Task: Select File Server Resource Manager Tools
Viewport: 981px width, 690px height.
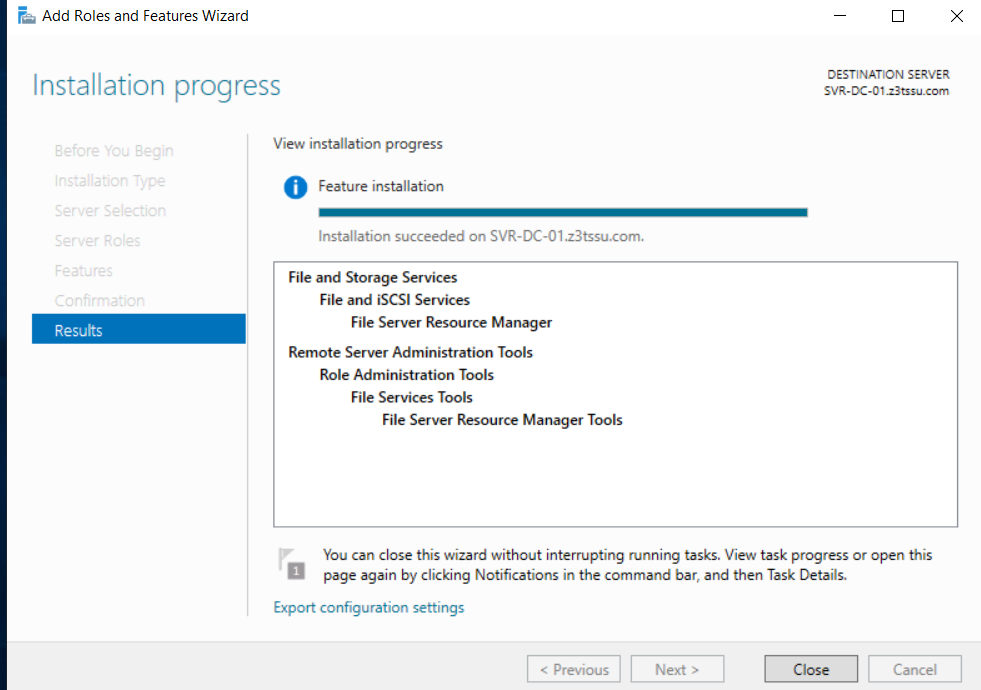Action: click(502, 420)
